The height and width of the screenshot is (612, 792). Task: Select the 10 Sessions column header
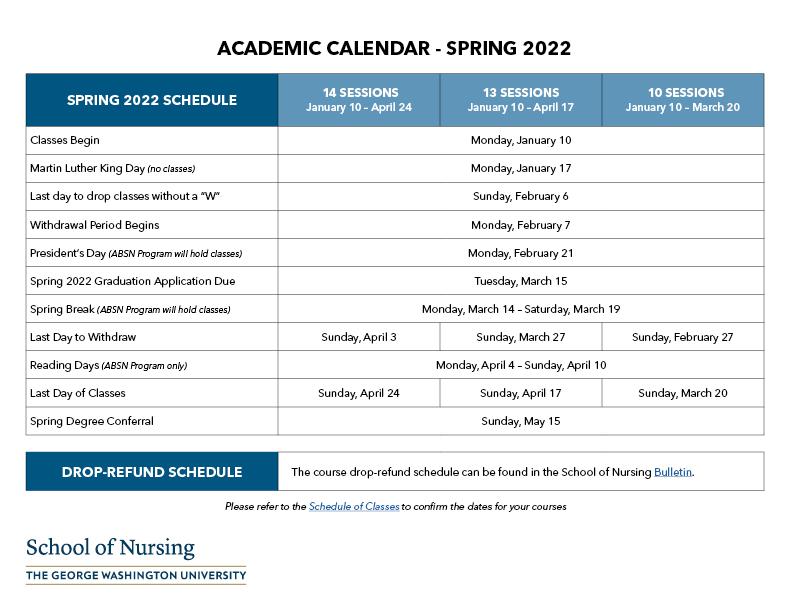coord(683,100)
